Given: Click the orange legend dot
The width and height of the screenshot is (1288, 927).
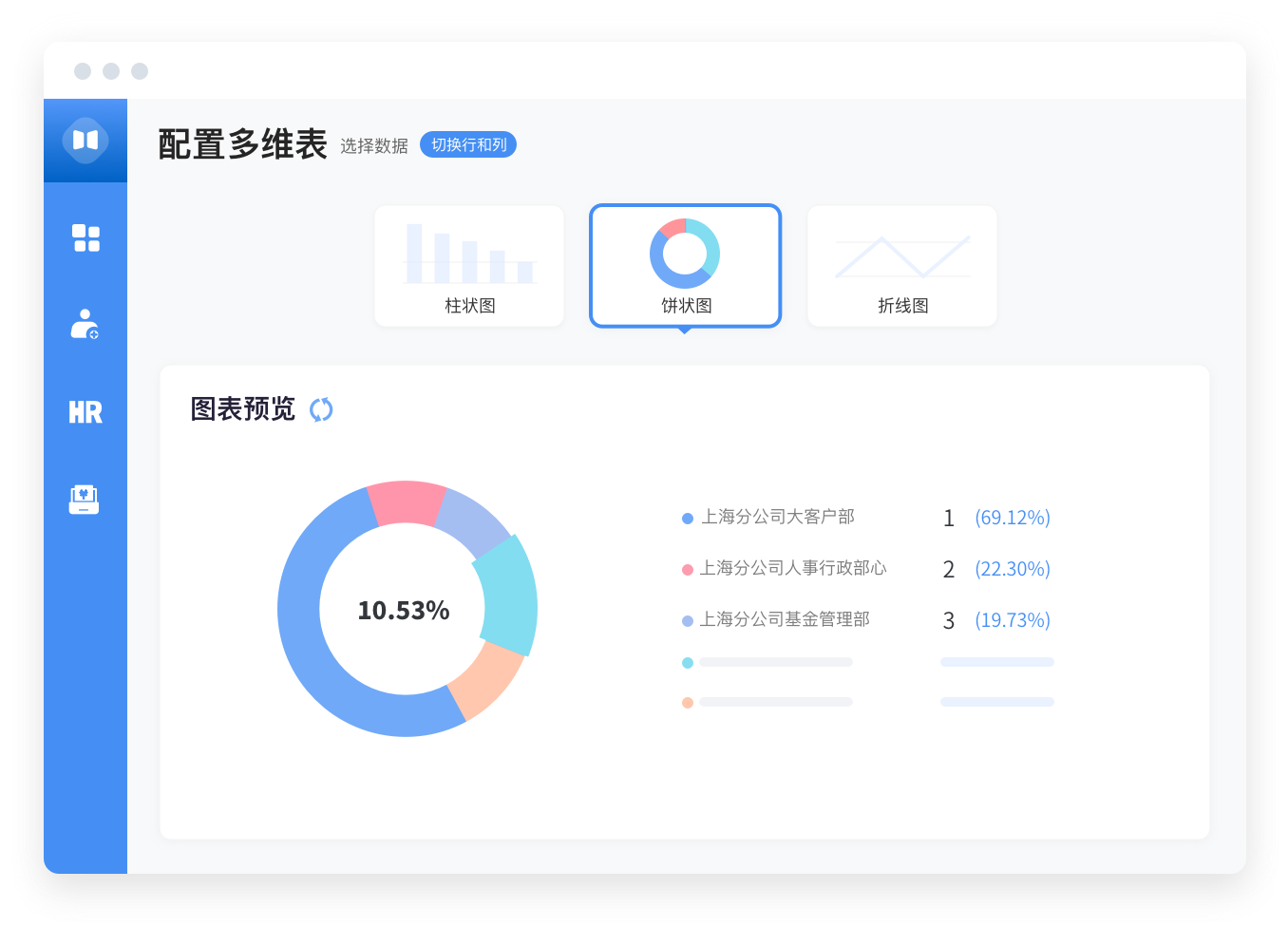Looking at the screenshot, I should 688,703.
